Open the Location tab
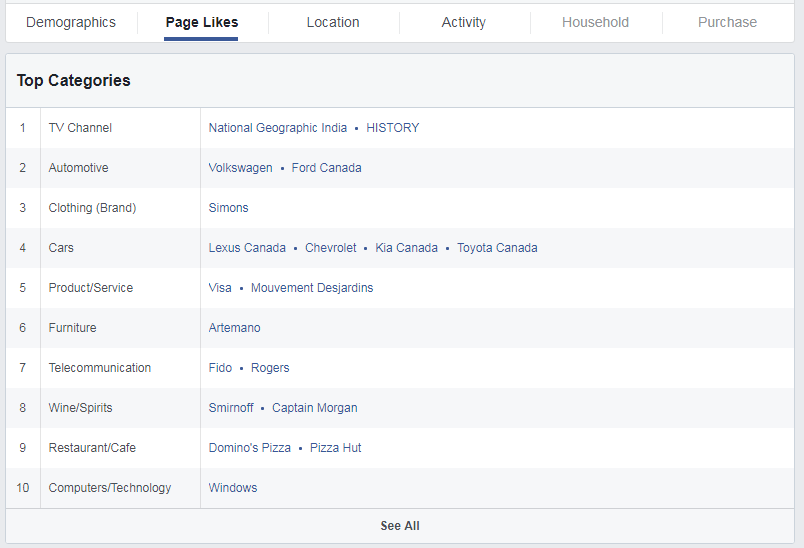Viewport: 804px width, 548px height. click(333, 23)
